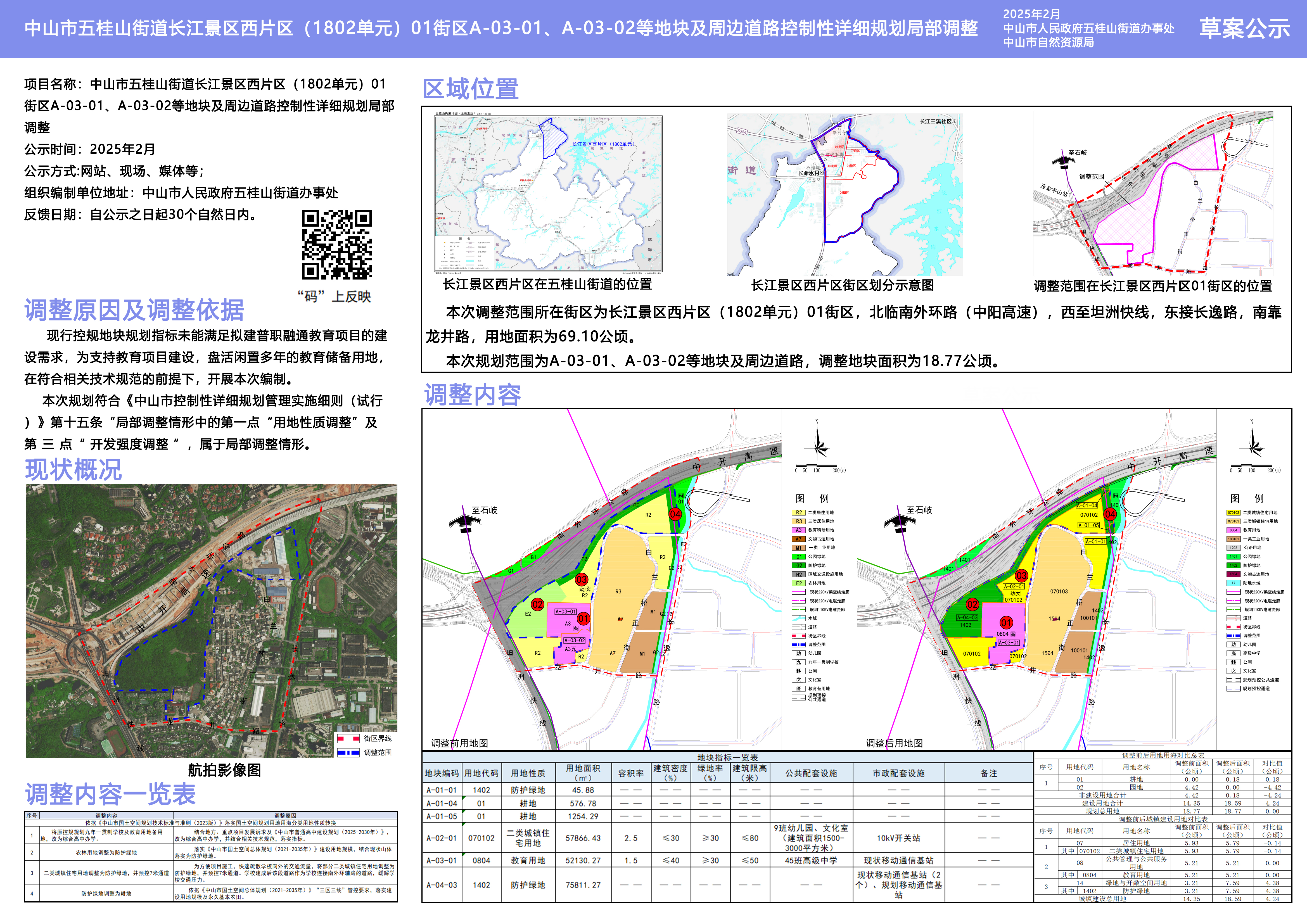
Task: Click the 草案公示 header label
Action: [1244, 28]
